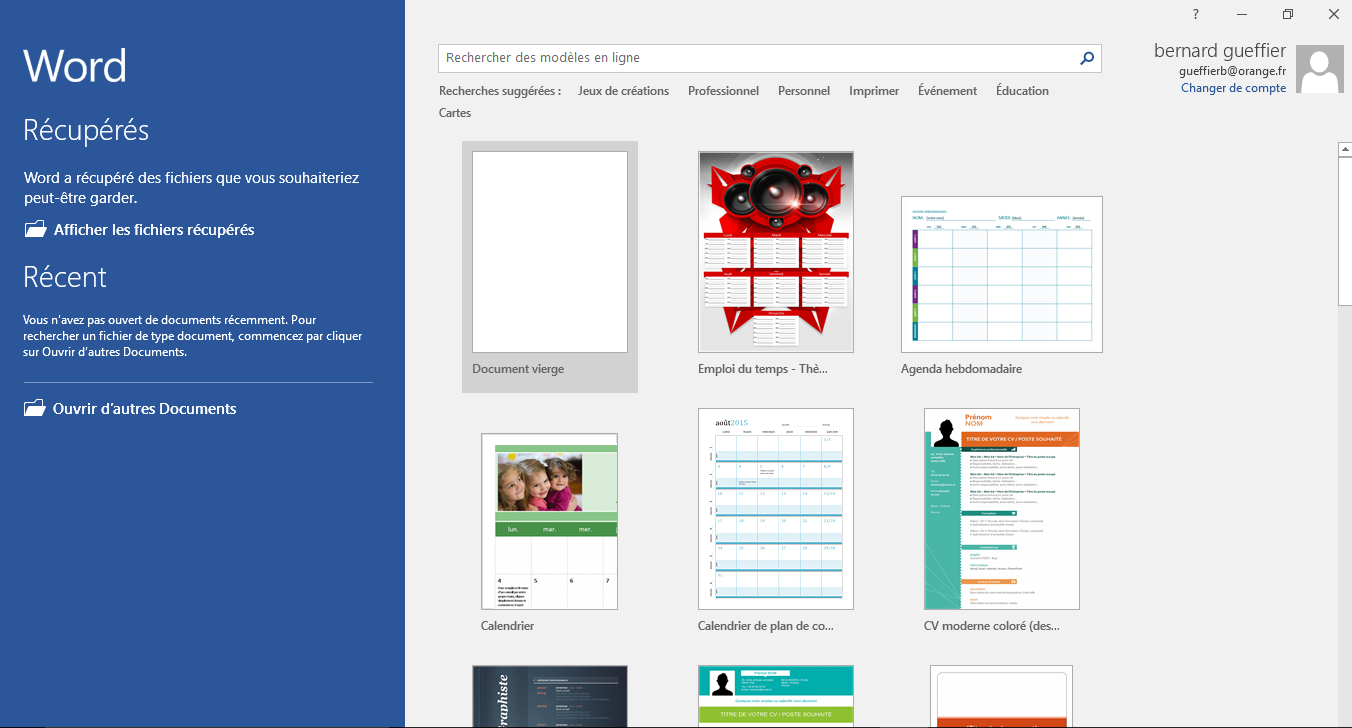Choose the Document vierge template thumbnail
Viewport: 1352px width, 728px height.
click(550, 252)
